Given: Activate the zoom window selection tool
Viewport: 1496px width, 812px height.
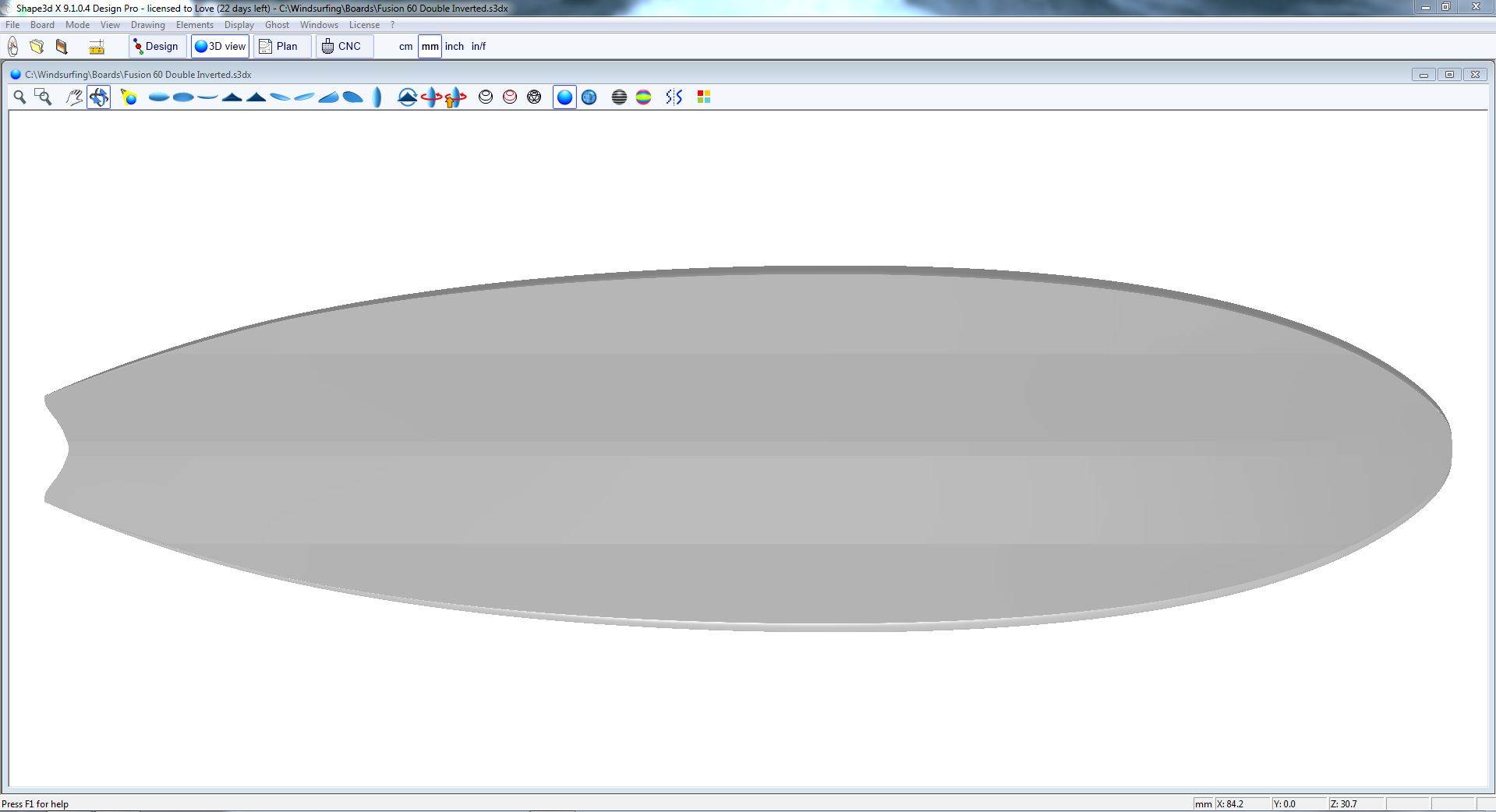Looking at the screenshot, I should click(44, 97).
